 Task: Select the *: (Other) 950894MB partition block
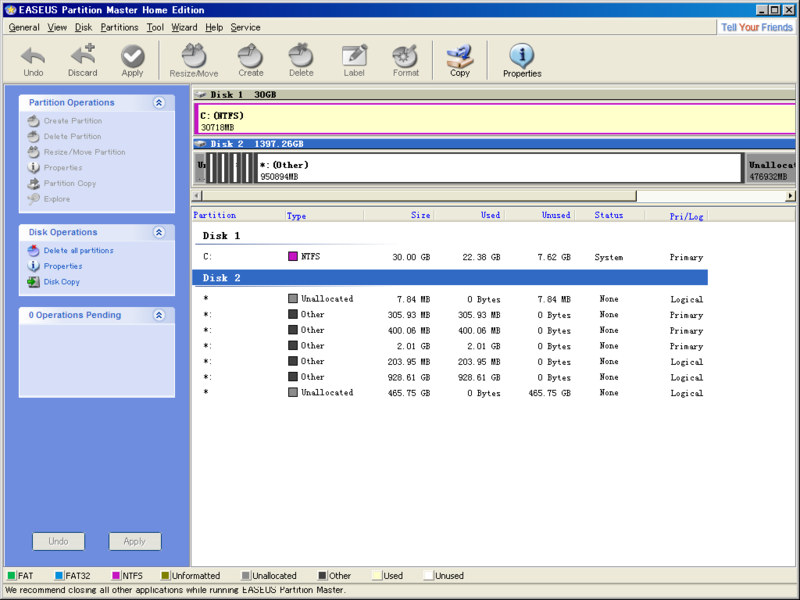499,168
